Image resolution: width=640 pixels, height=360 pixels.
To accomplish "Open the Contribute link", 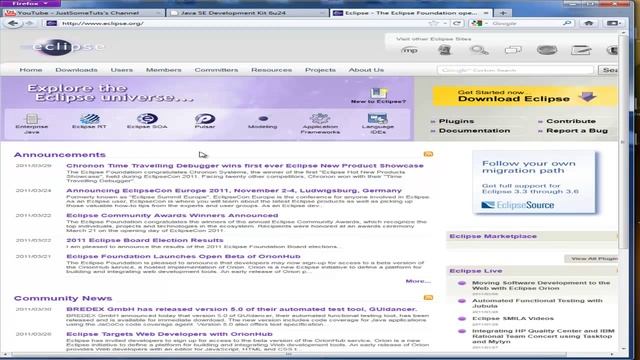I will 571,121.
